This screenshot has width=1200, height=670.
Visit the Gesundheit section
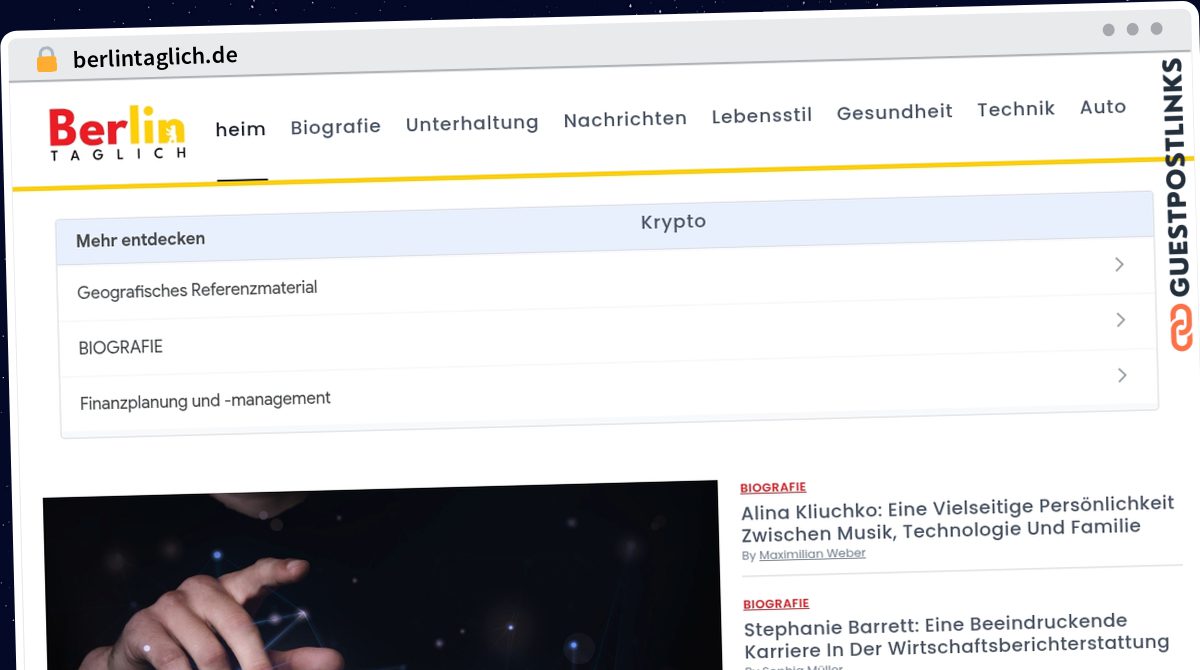click(894, 112)
